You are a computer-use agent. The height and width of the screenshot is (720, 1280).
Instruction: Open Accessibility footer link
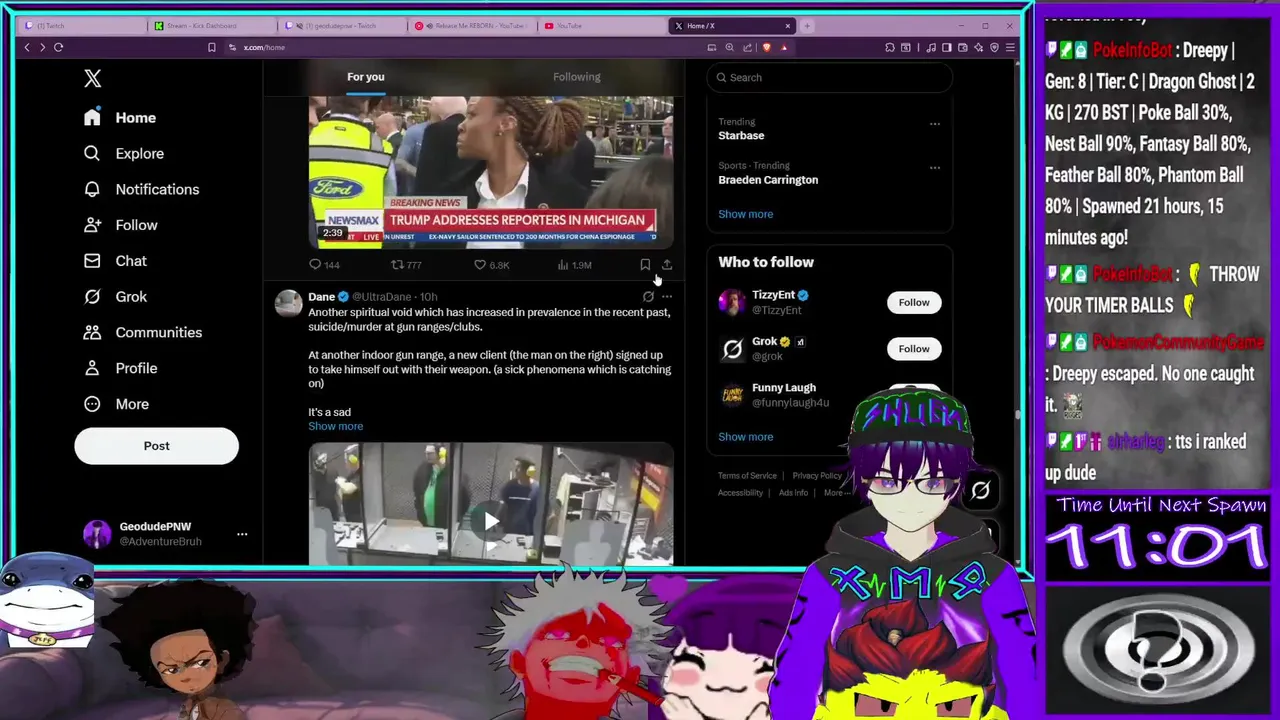[x=740, y=493]
